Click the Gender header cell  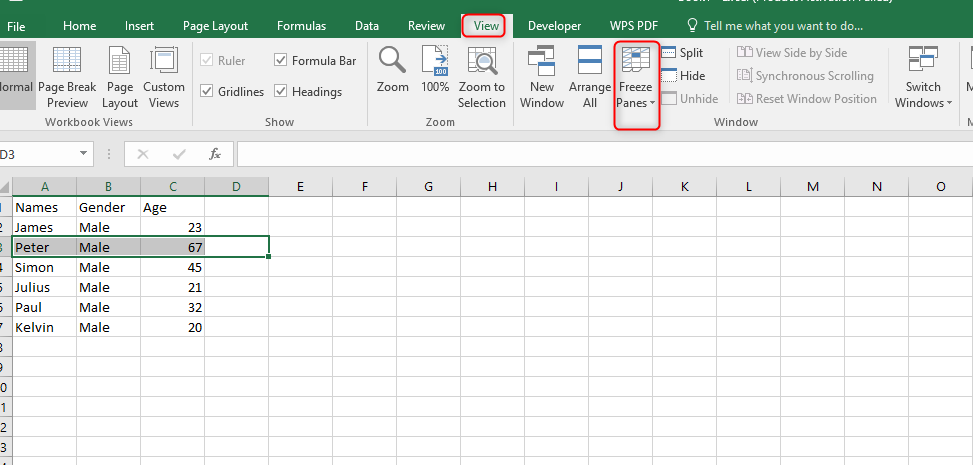(x=109, y=207)
